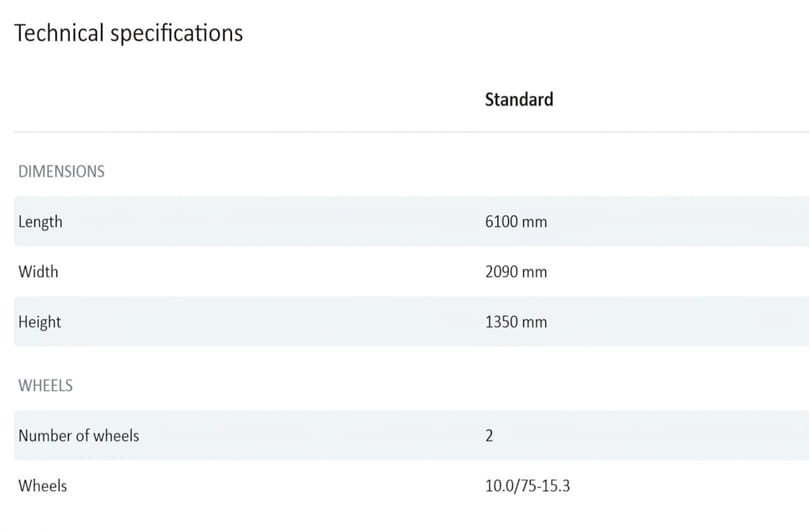Screen dimensions: 809x529
Task: Click the mm unit after 2090
Action: pyautogui.click(x=535, y=272)
